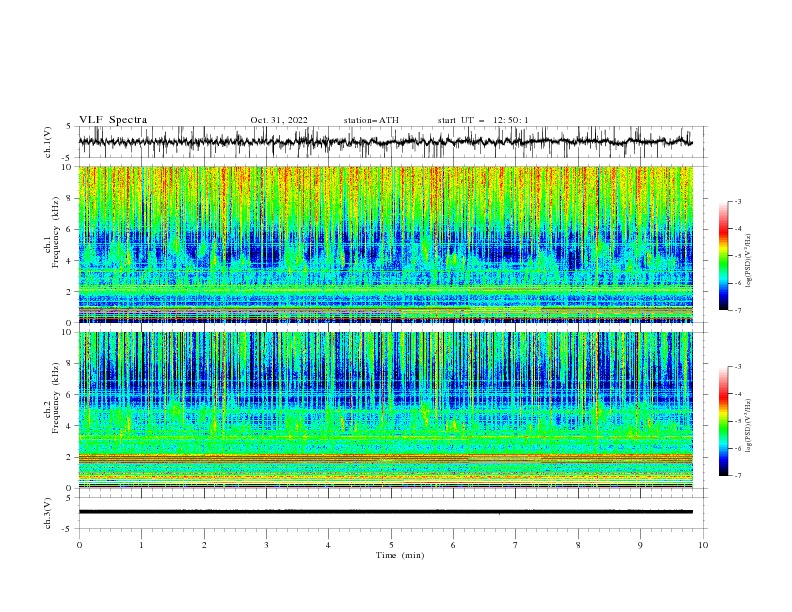792x612 pixels.
Task: Click the "-3" label on ch.1 color bar
Action: click(x=737, y=201)
